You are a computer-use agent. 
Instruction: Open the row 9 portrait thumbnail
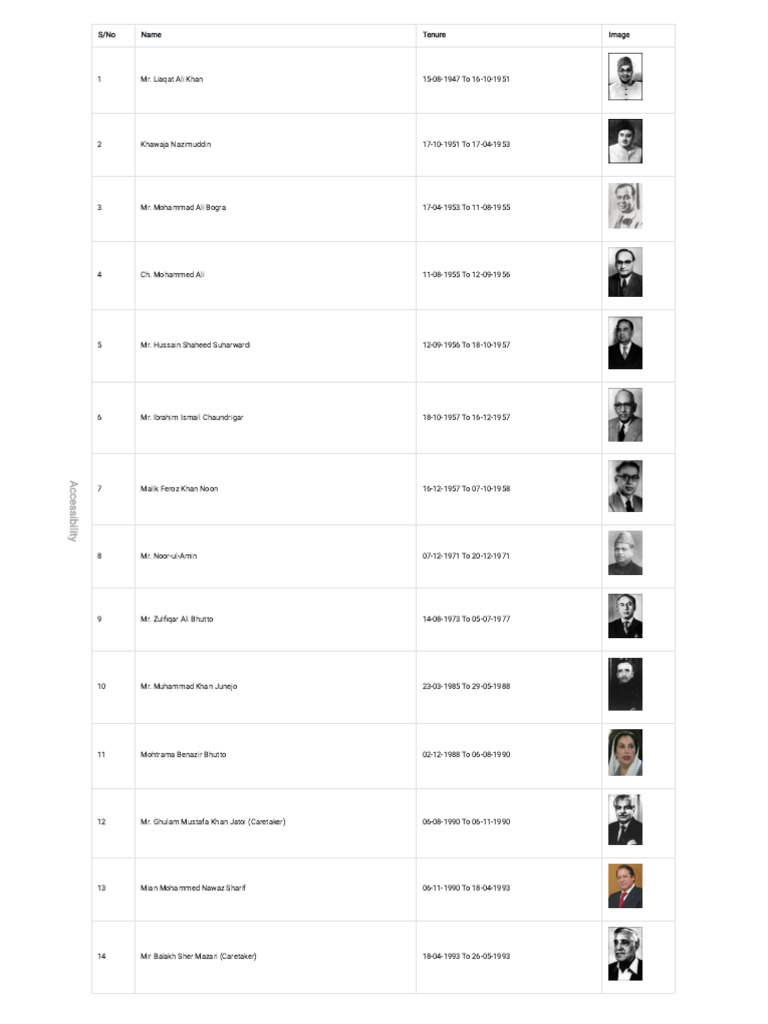pyautogui.click(x=625, y=617)
